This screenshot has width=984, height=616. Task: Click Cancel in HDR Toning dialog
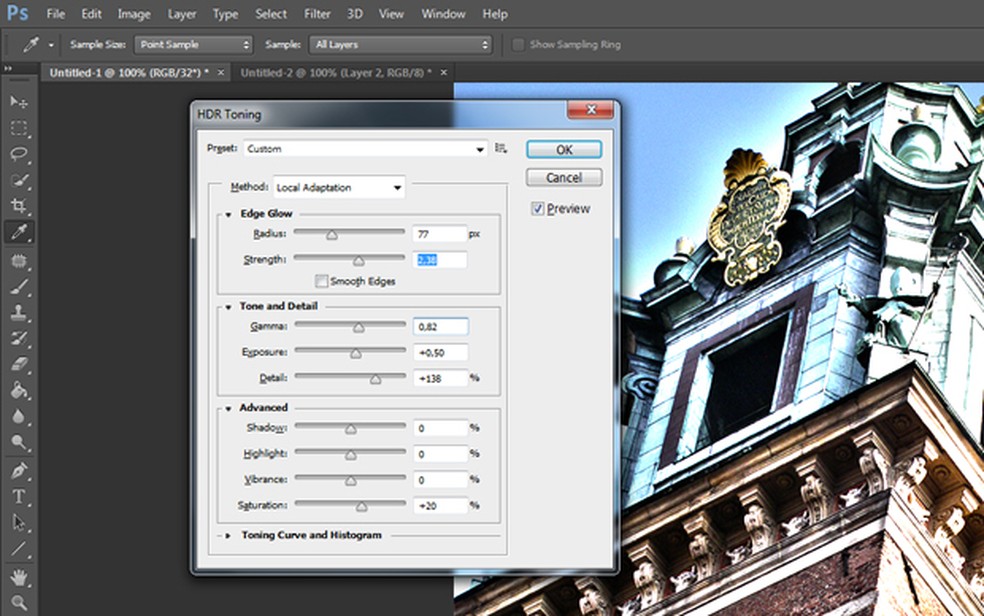564,177
